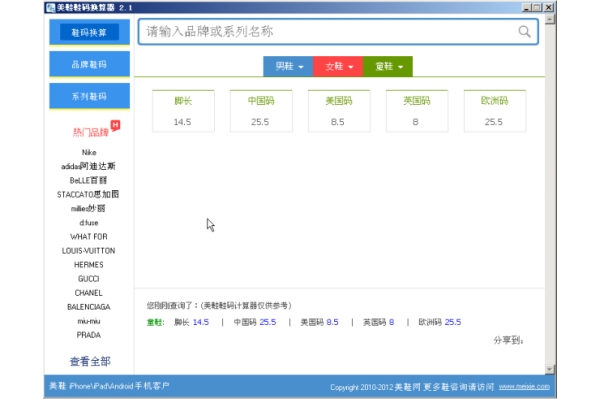The height and width of the screenshot is (400, 600).
Task: Select the 鞋码换算 sidebar tab
Action: [90, 33]
